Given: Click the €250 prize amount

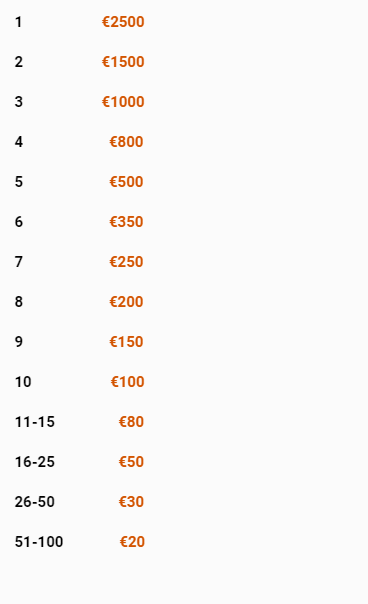Looking at the screenshot, I should click(x=126, y=262).
